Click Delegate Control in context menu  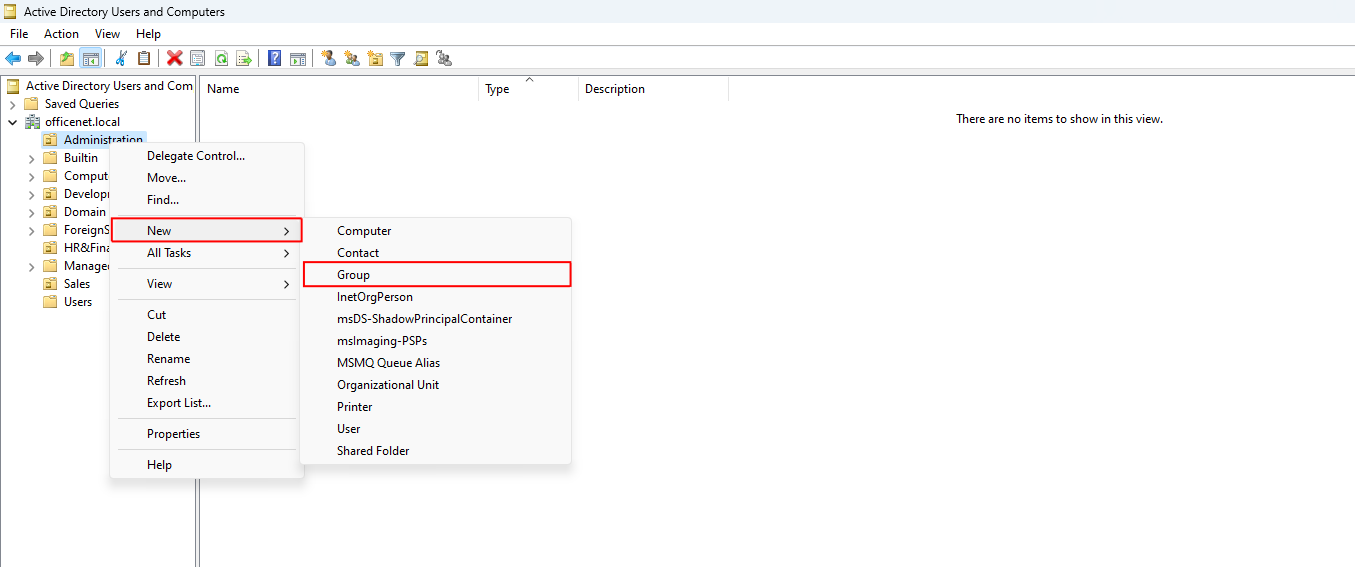(x=195, y=156)
